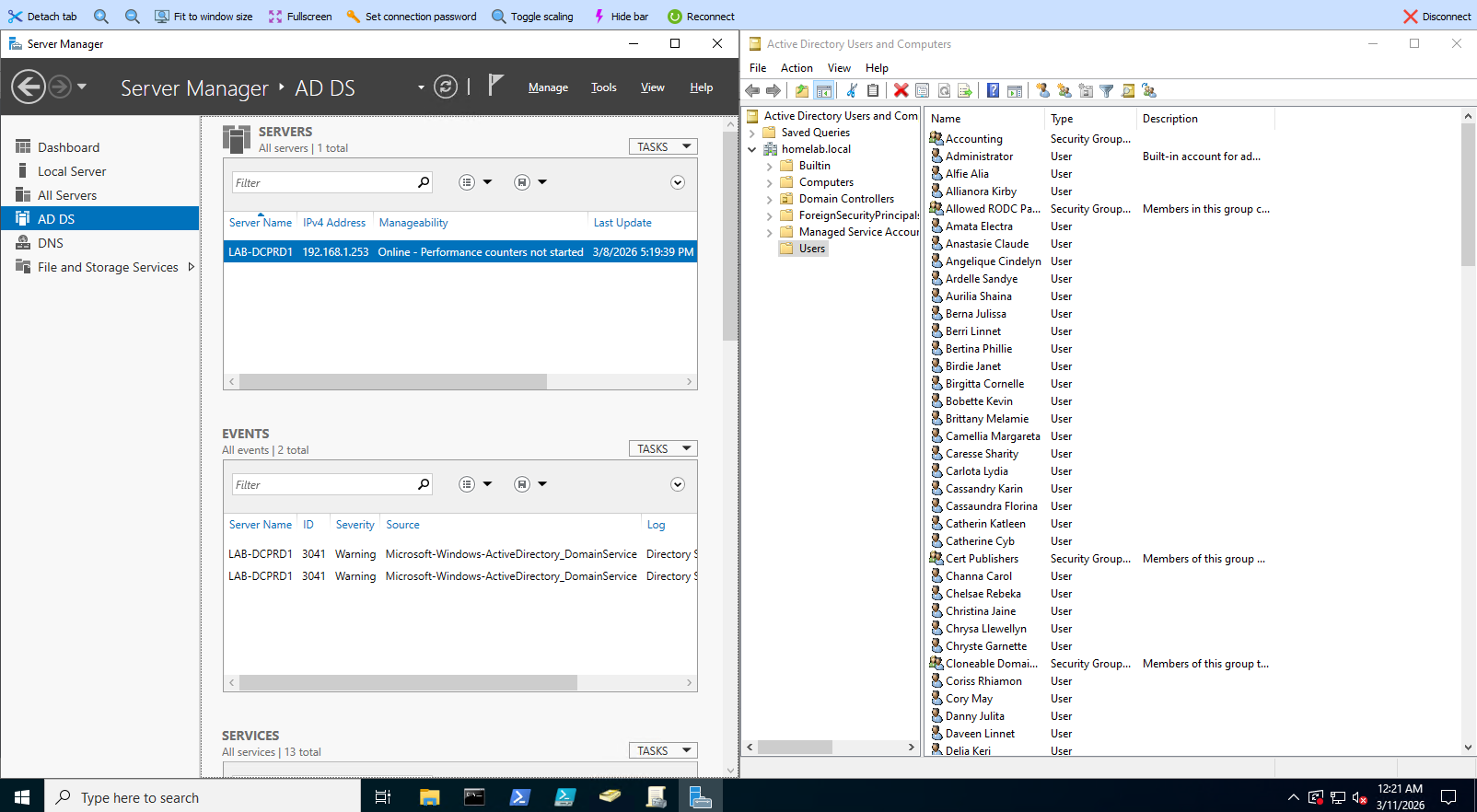Expand the Builtin container node
Viewport: 1477px width, 812px height.
770,167
